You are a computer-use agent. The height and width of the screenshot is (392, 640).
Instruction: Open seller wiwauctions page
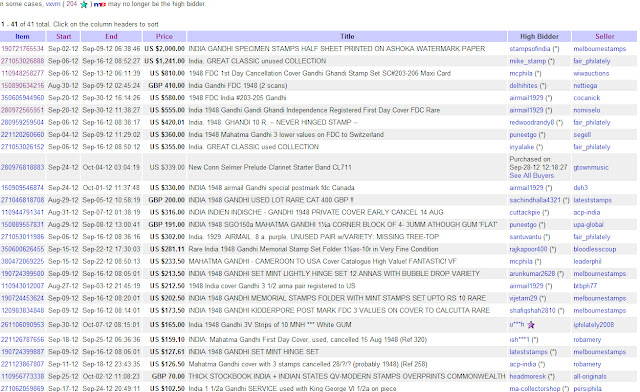point(591,73)
